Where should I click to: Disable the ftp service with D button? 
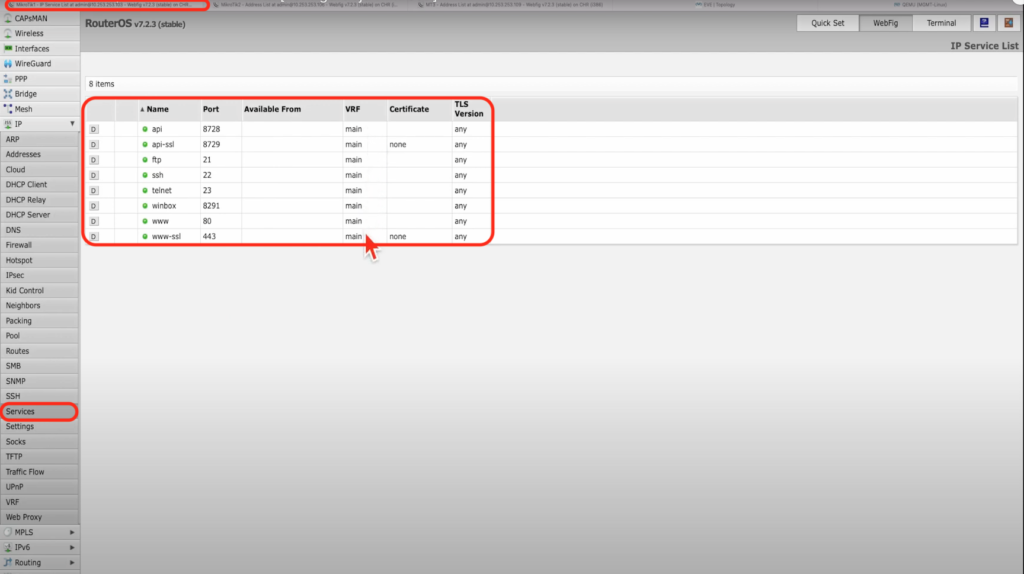click(x=94, y=160)
